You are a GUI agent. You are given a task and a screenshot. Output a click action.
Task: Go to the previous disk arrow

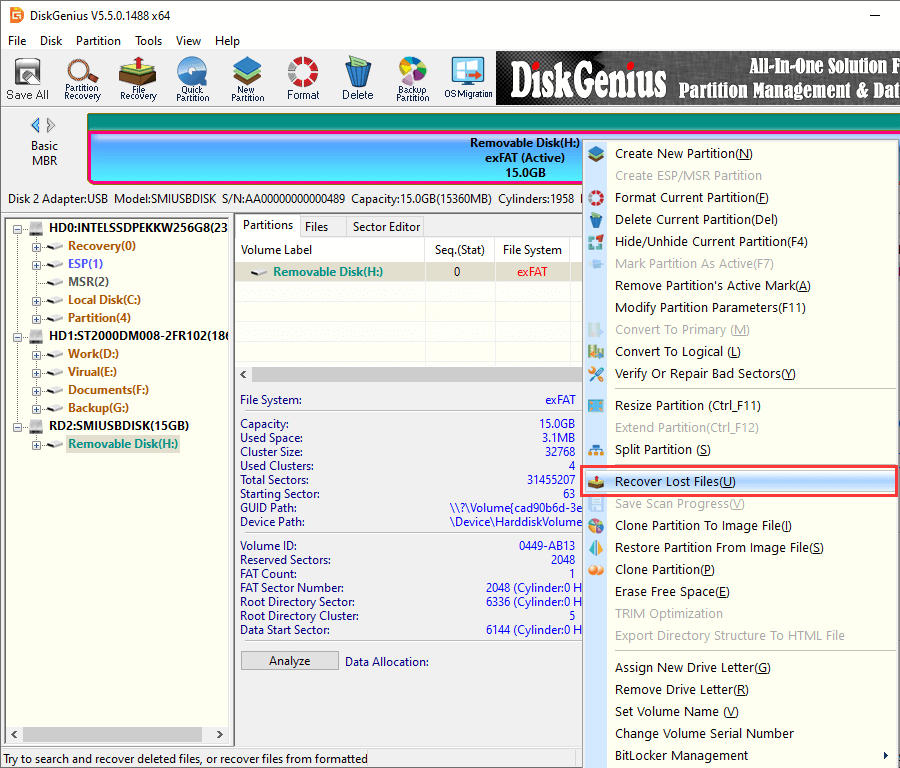36,125
